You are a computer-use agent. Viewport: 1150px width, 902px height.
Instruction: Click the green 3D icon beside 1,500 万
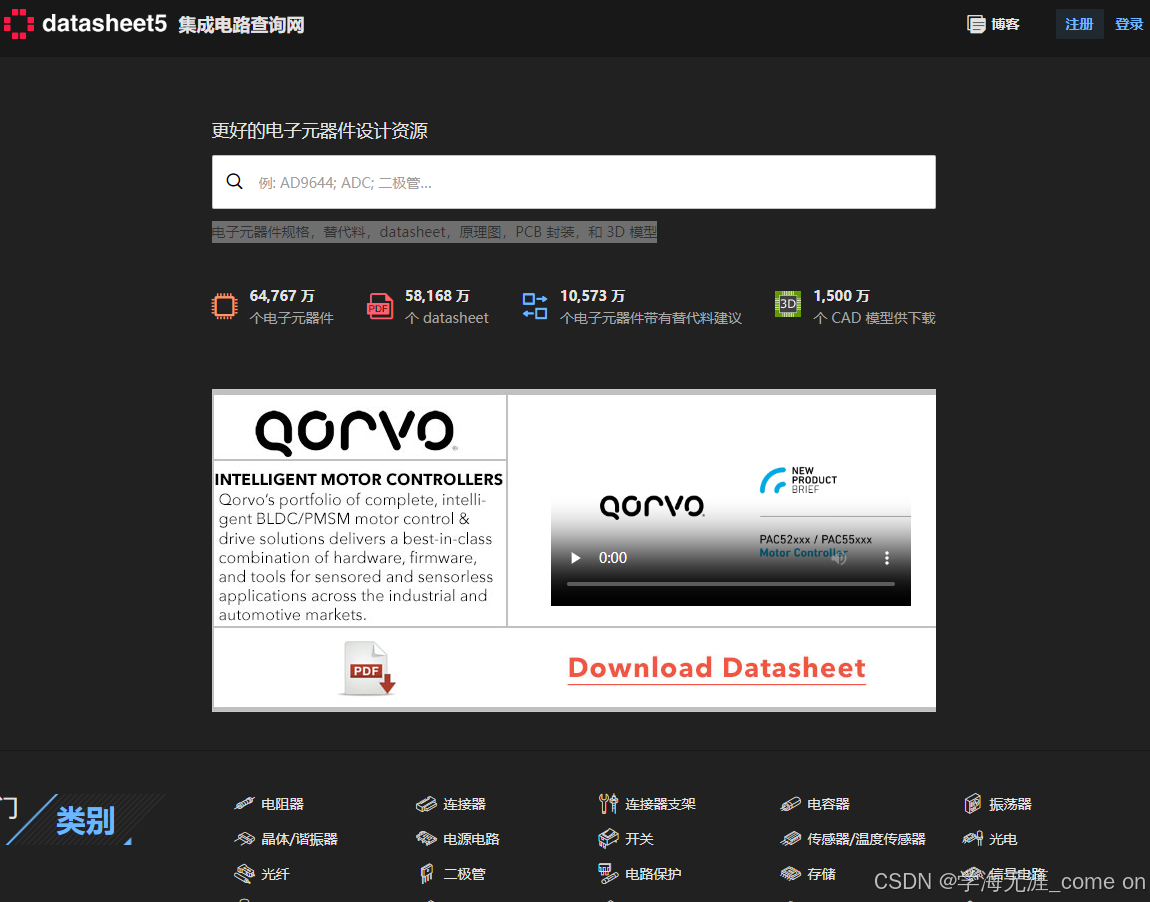(x=788, y=304)
